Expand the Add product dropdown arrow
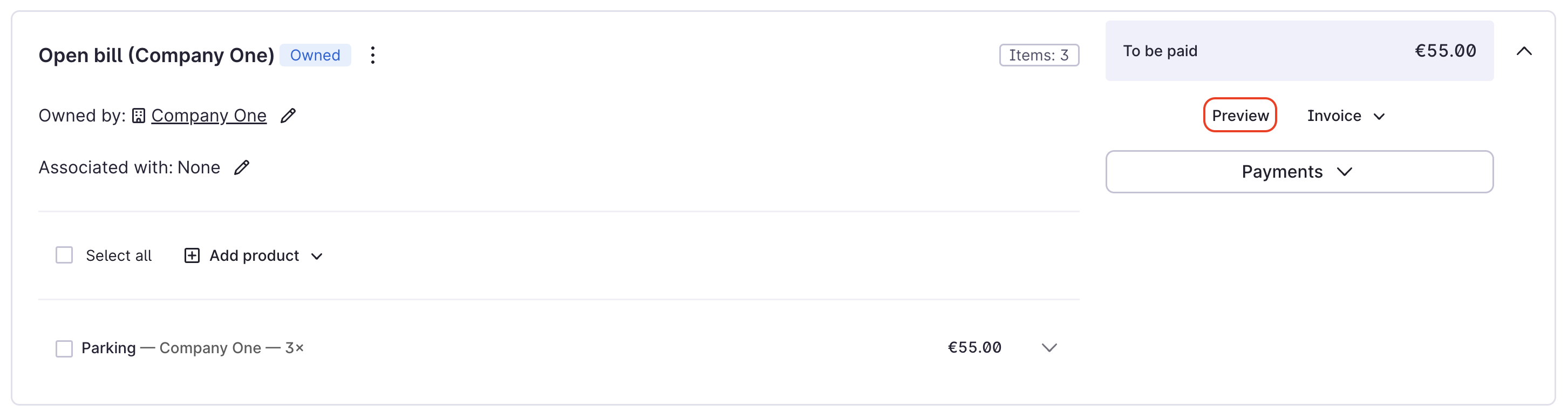Image resolution: width=1568 pixels, height=418 pixels. tap(317, 257)
